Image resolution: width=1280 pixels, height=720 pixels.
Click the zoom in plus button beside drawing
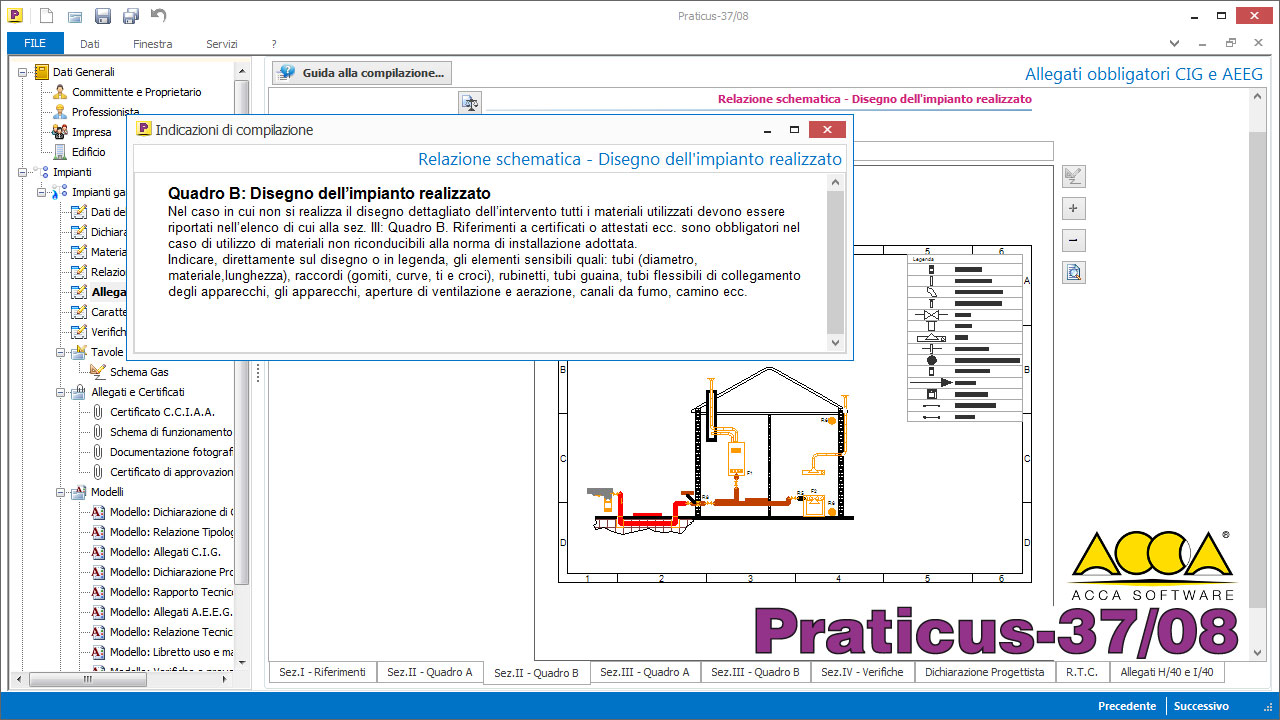(1073, 209)
